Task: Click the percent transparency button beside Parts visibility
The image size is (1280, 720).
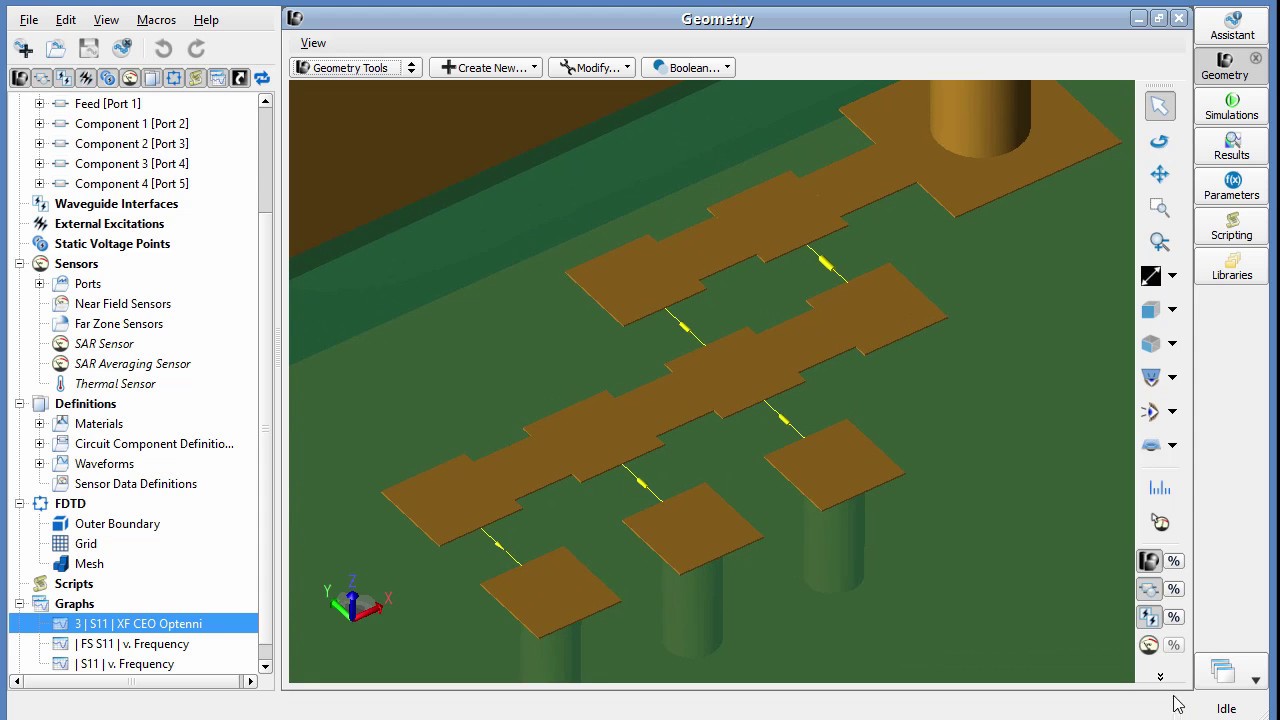Action: point(1173,561)
